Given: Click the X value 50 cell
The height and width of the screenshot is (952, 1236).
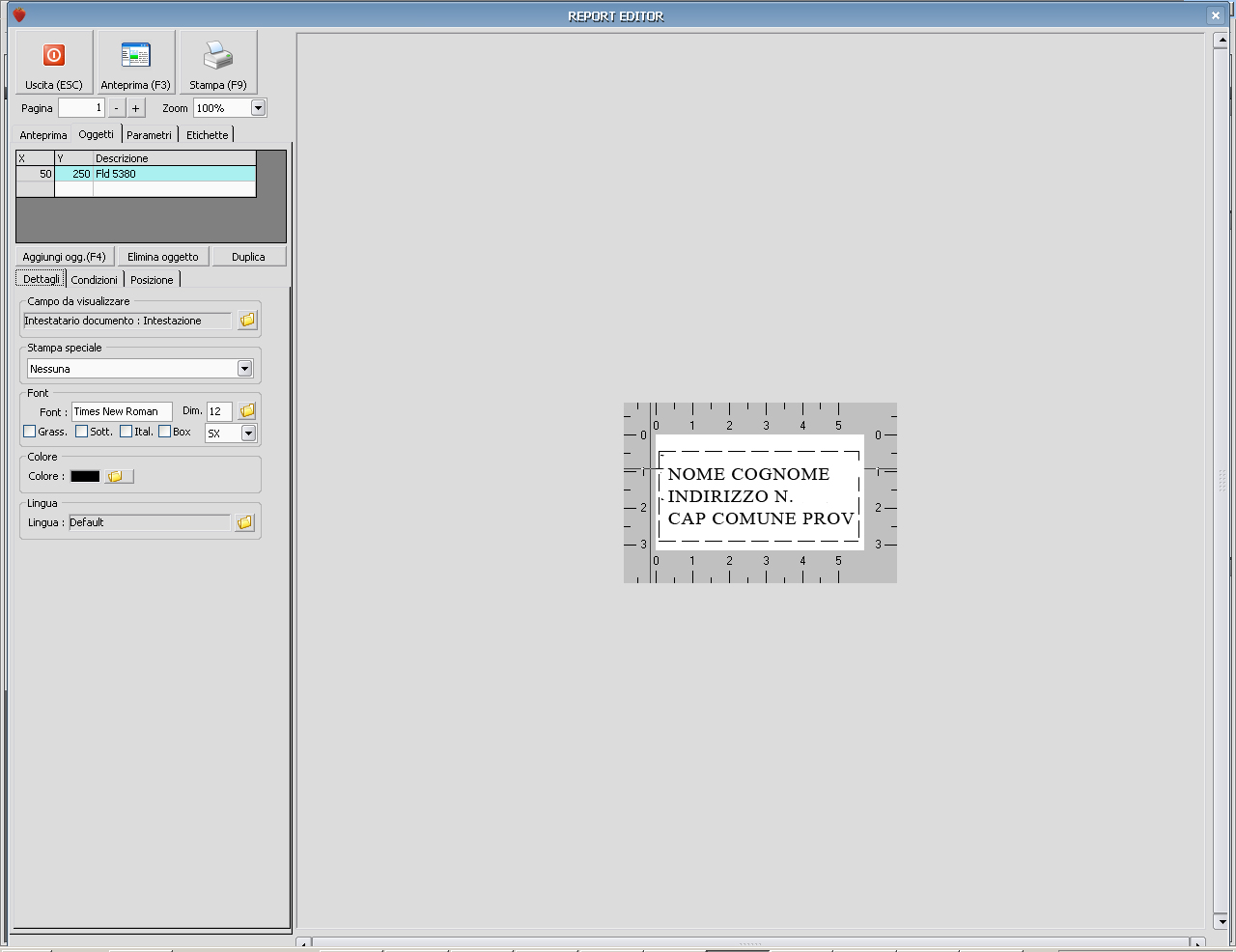Looking at the screenshot, I should click(36, 174).
